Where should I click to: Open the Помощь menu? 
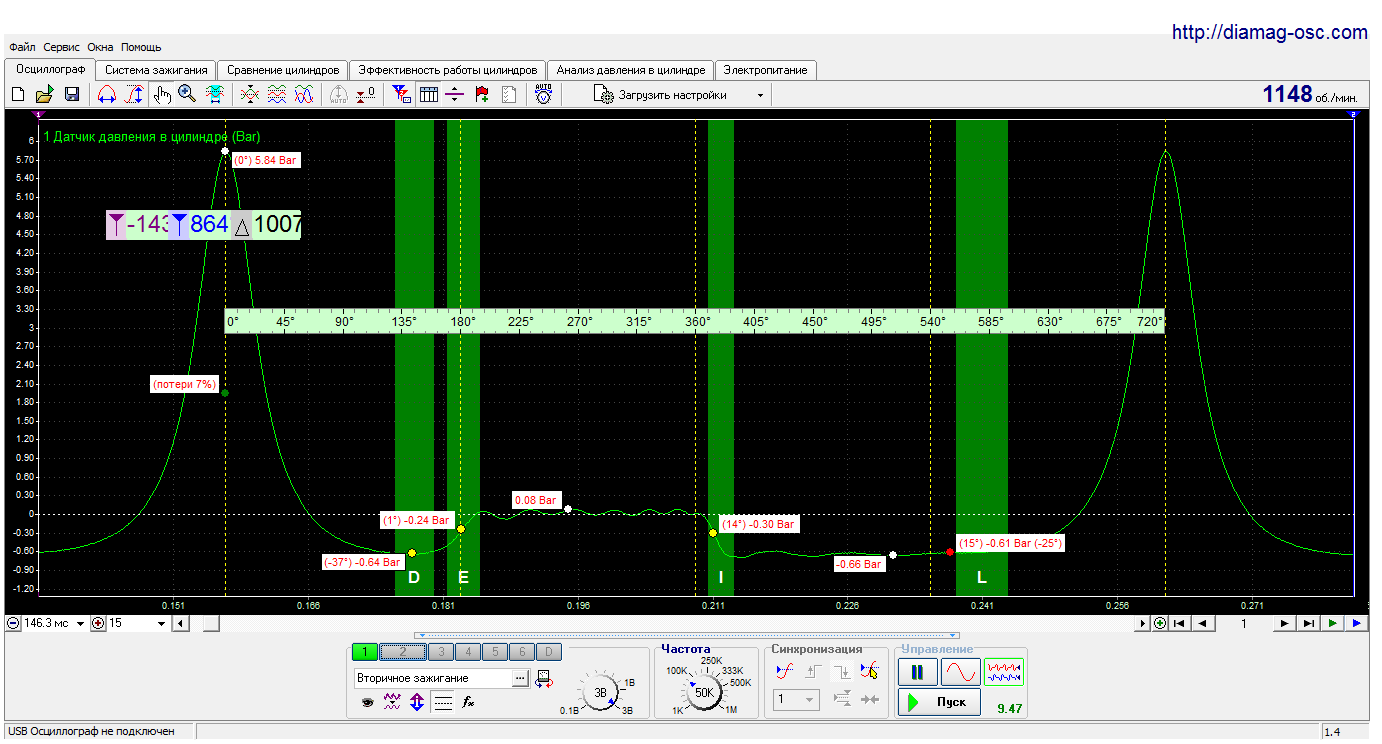[x=141, y=47]
